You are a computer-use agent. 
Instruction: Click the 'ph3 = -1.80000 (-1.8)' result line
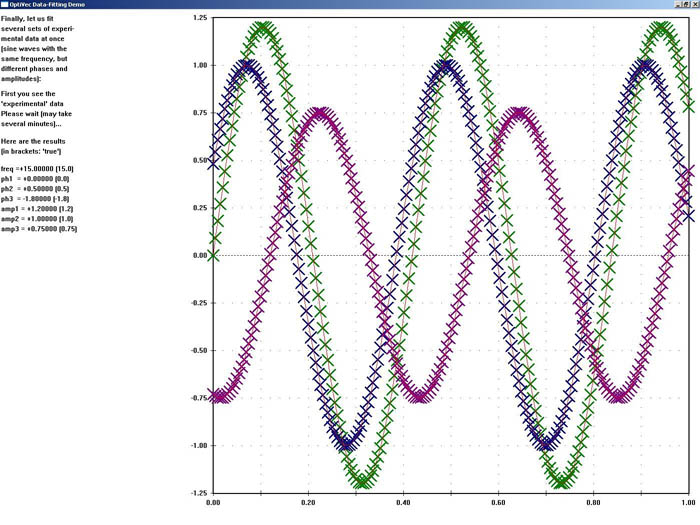coord(35,199)
